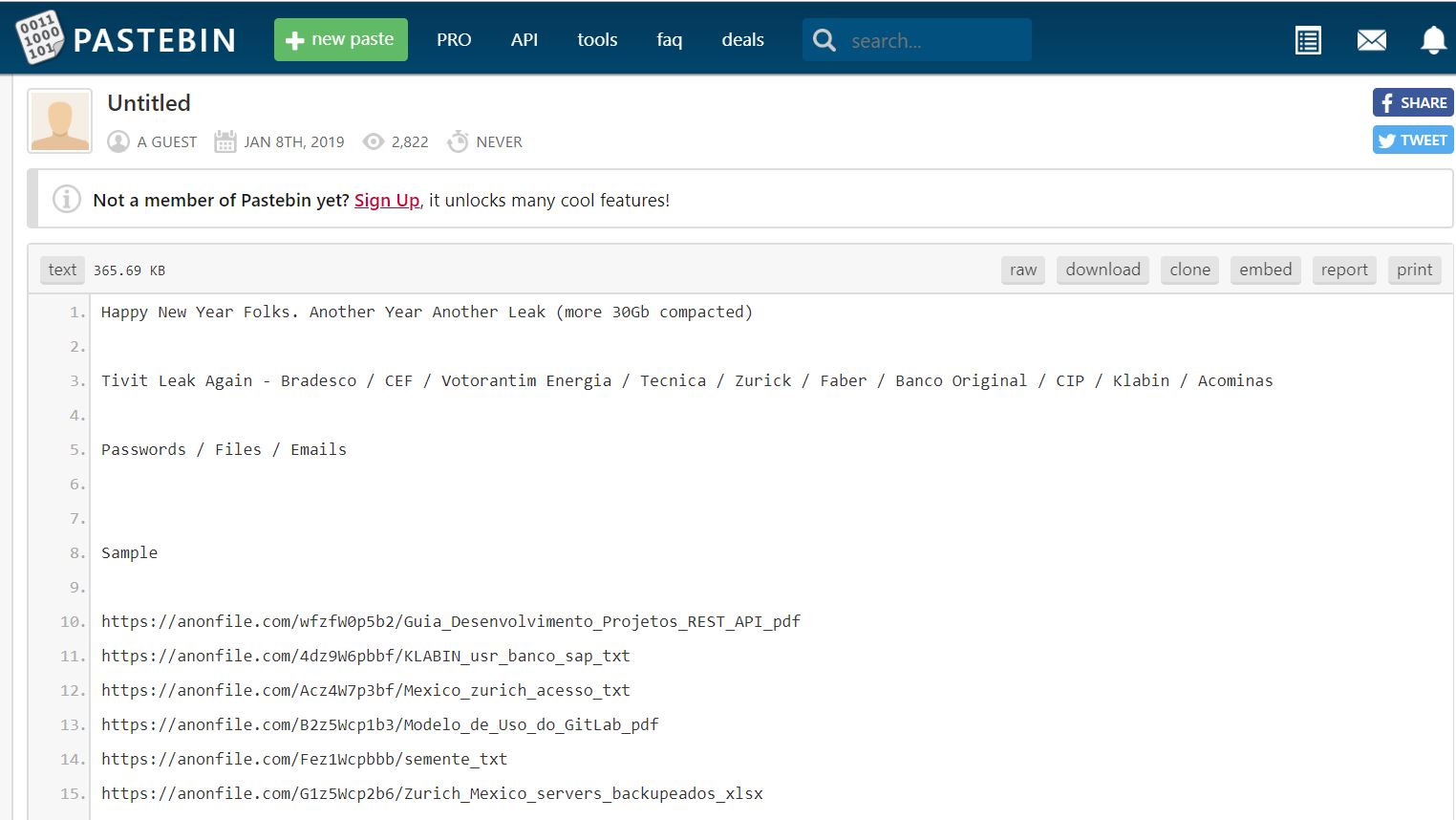Tweet this paste on Twitter
Screen dimensions: 1456x820
(x=1413, y=140)
